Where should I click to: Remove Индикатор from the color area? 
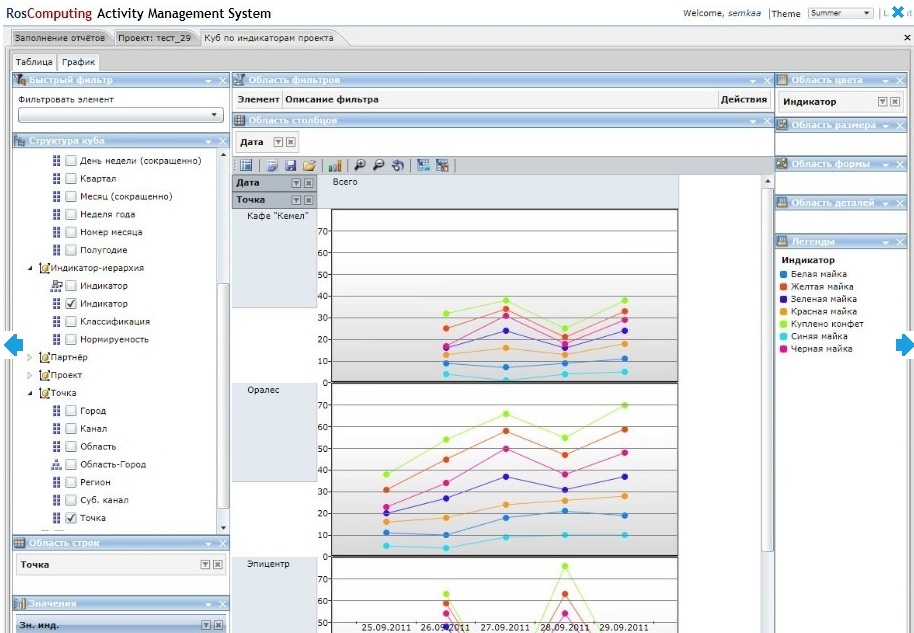point(897,102)
